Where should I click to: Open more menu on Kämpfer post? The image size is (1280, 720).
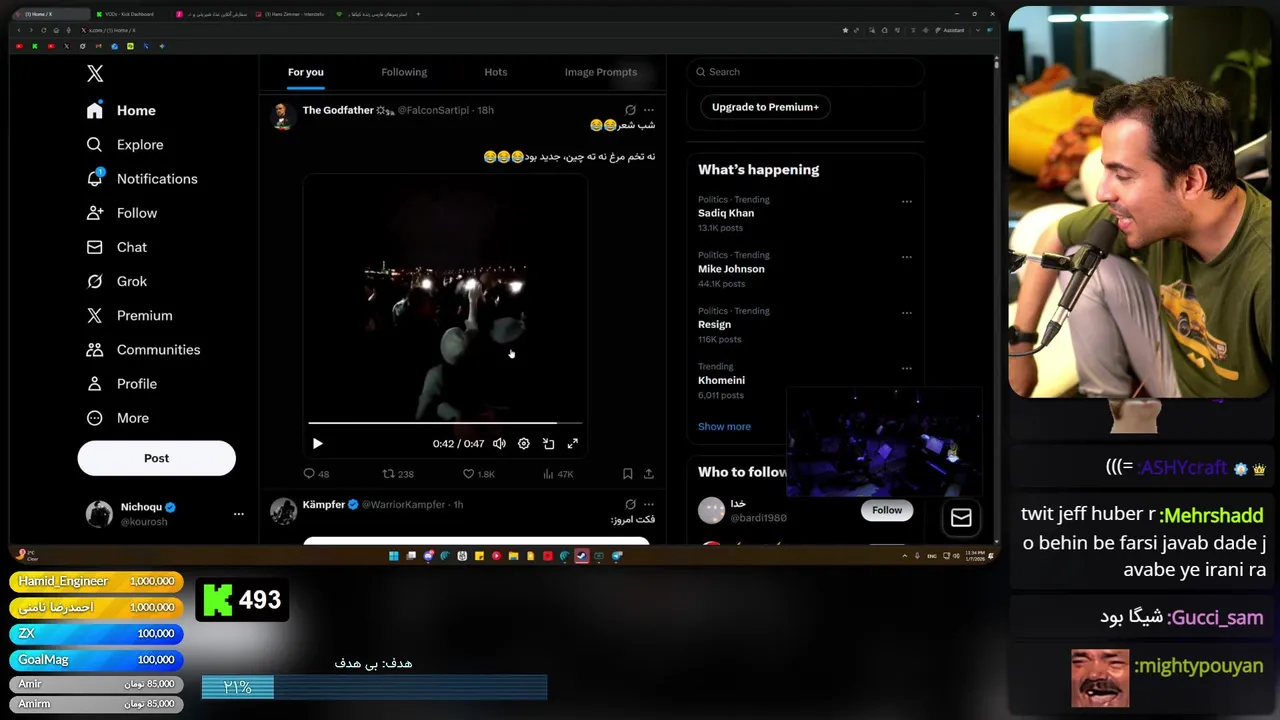coord(649,505)
